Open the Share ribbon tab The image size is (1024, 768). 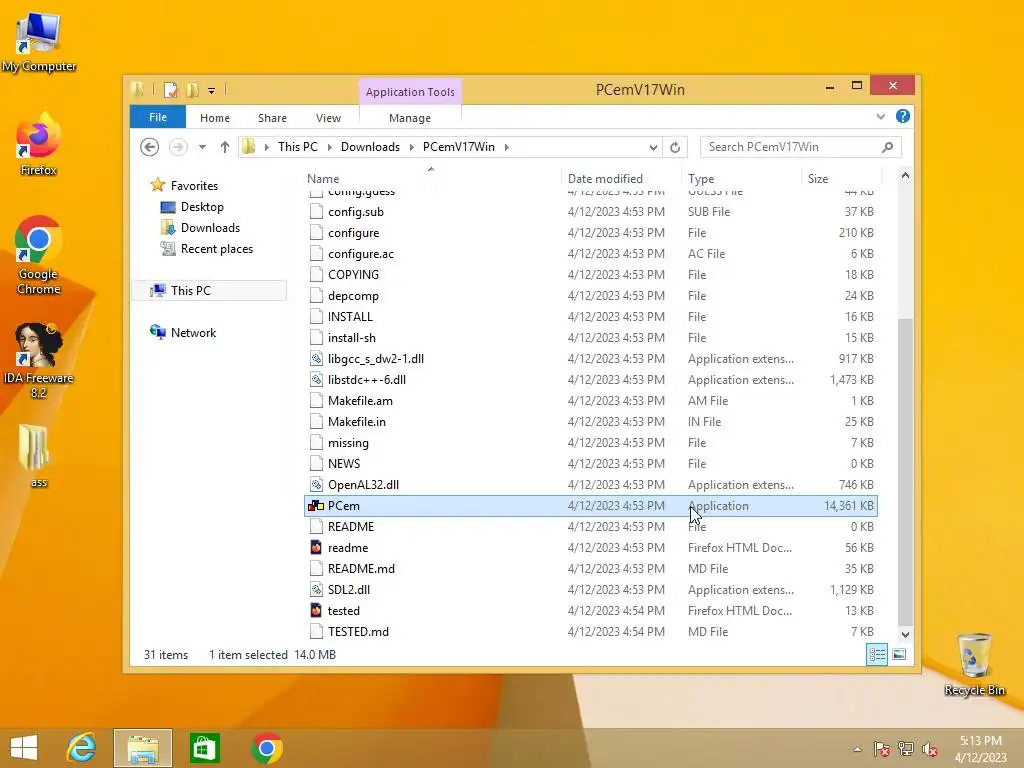pyautogui.click(x=272, y=118)
